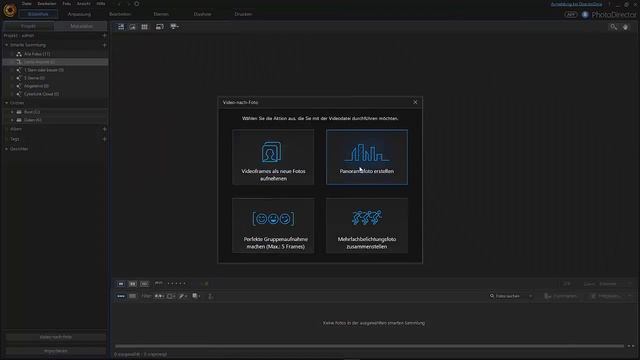640x360 pixels.
Task: Choose 'Panoramafoto erstellen' option
Action: coord(367,157)
